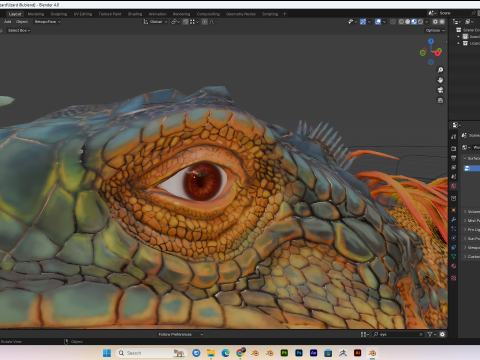Open the Particles properties tab
The width and height of the screenshot is (480, 360).
pos(454,229)
